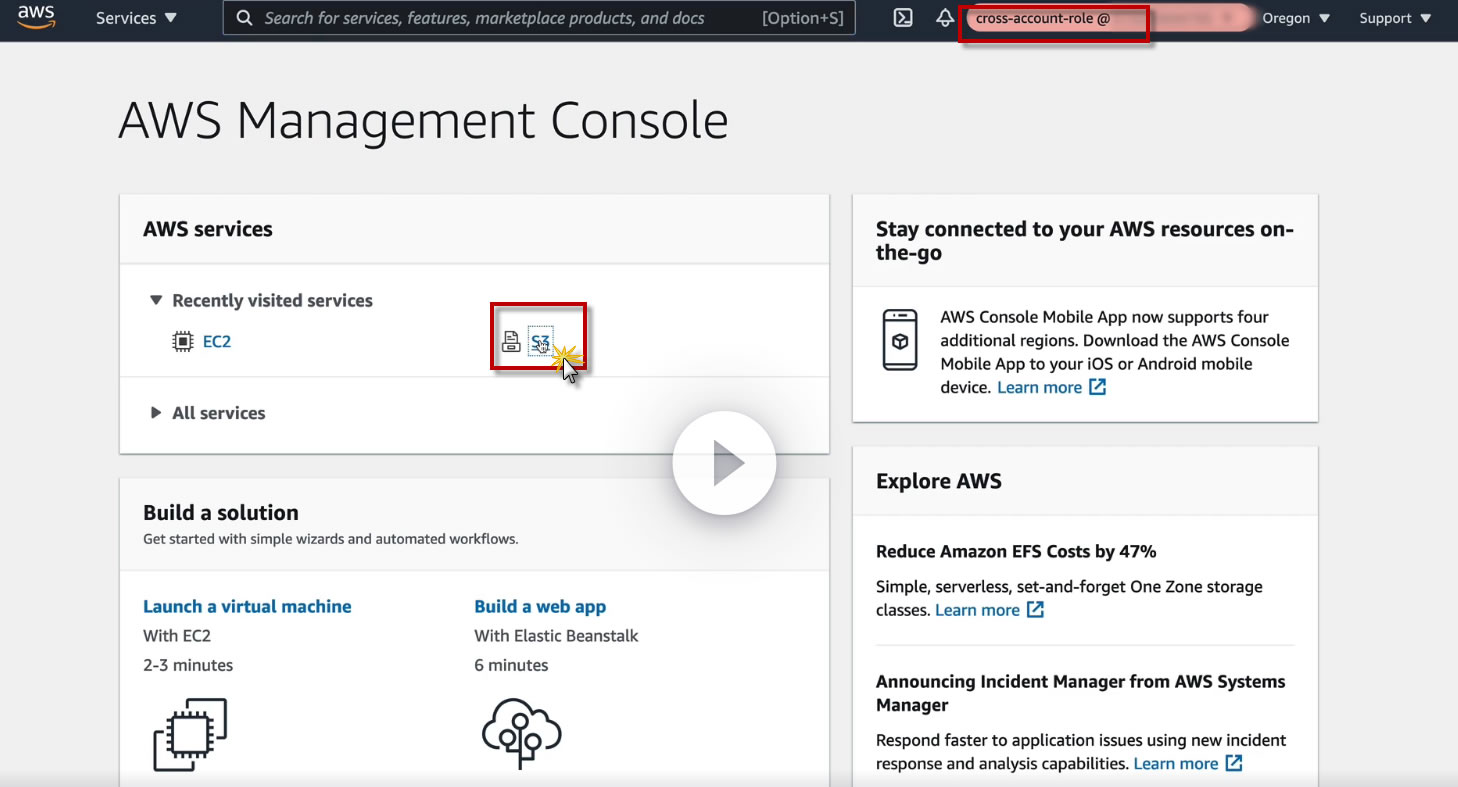Click the 'With Elastic Beanstalk' text
1458x787 pixels.
click(x=556, y=636)
